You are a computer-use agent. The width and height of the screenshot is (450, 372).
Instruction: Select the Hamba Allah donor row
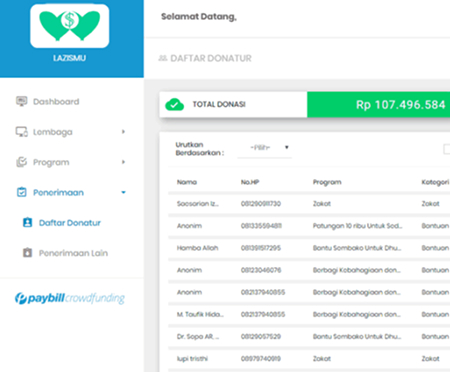click(309, 248)
